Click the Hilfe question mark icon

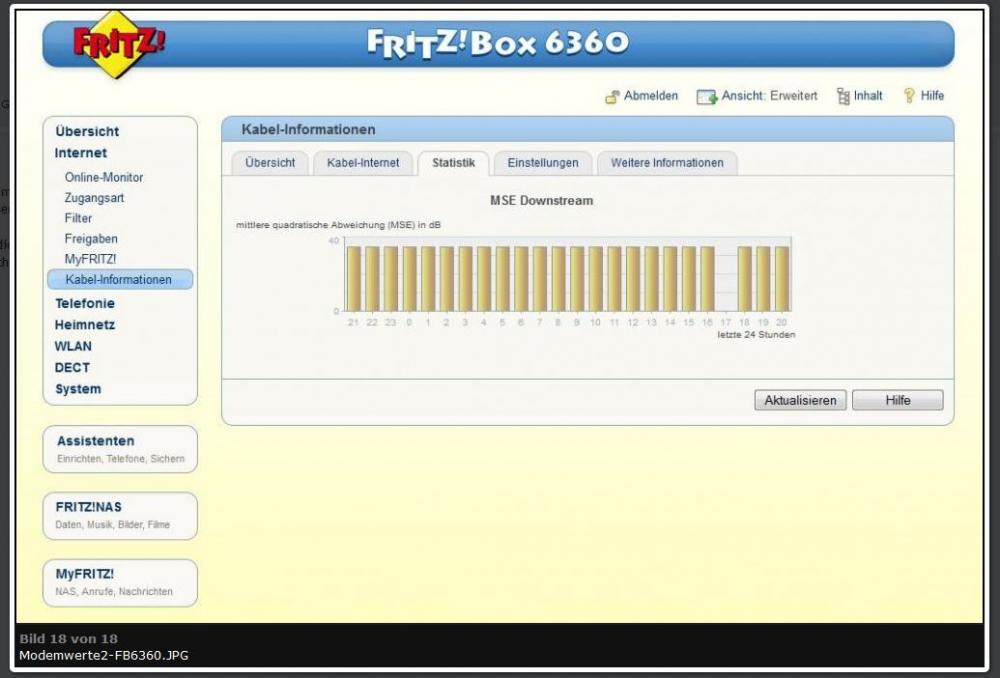[x=909, y=97]
